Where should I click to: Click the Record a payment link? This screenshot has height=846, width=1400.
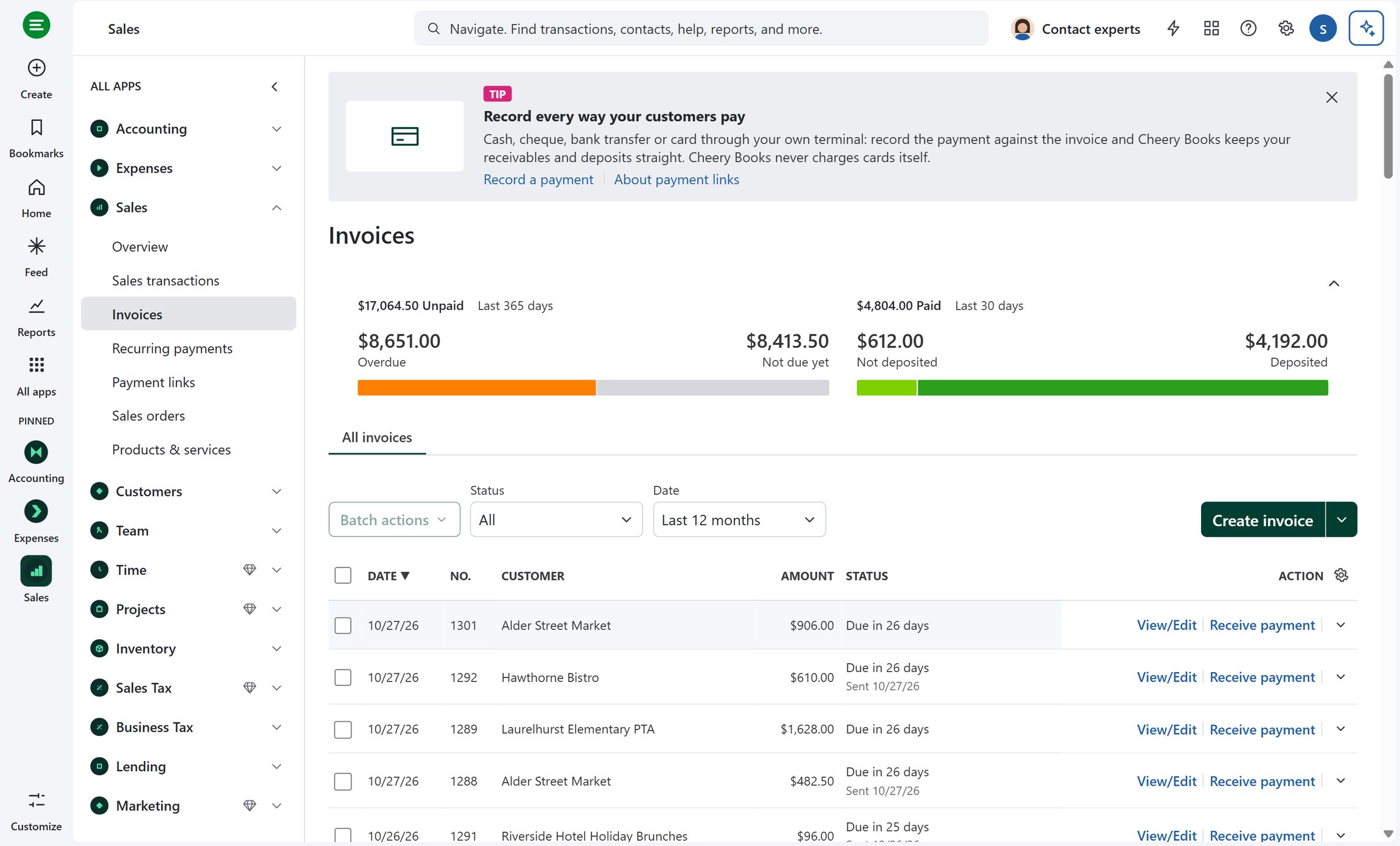point(538,180)
